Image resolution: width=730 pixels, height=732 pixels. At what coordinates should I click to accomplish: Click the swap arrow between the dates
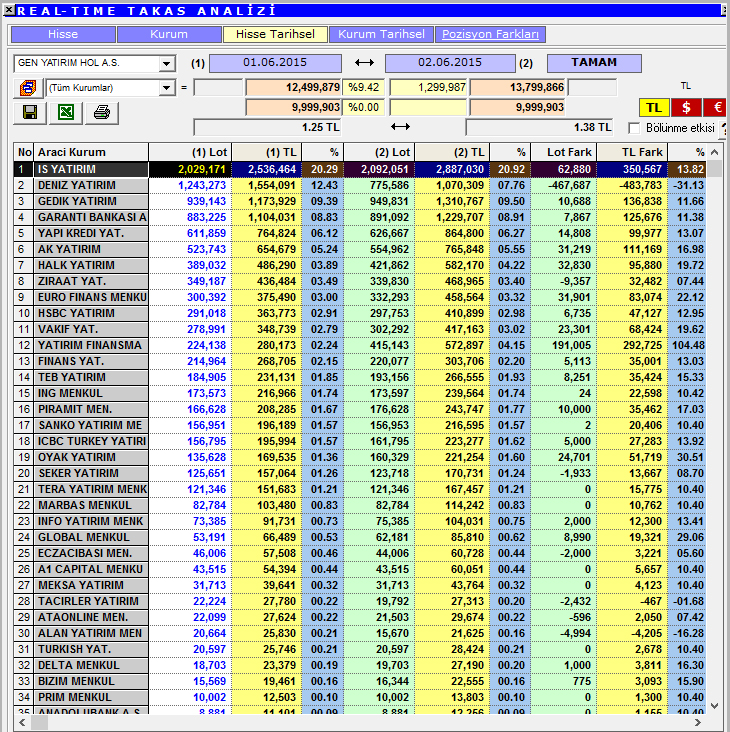pyautogui.click(x=364, y=63)
